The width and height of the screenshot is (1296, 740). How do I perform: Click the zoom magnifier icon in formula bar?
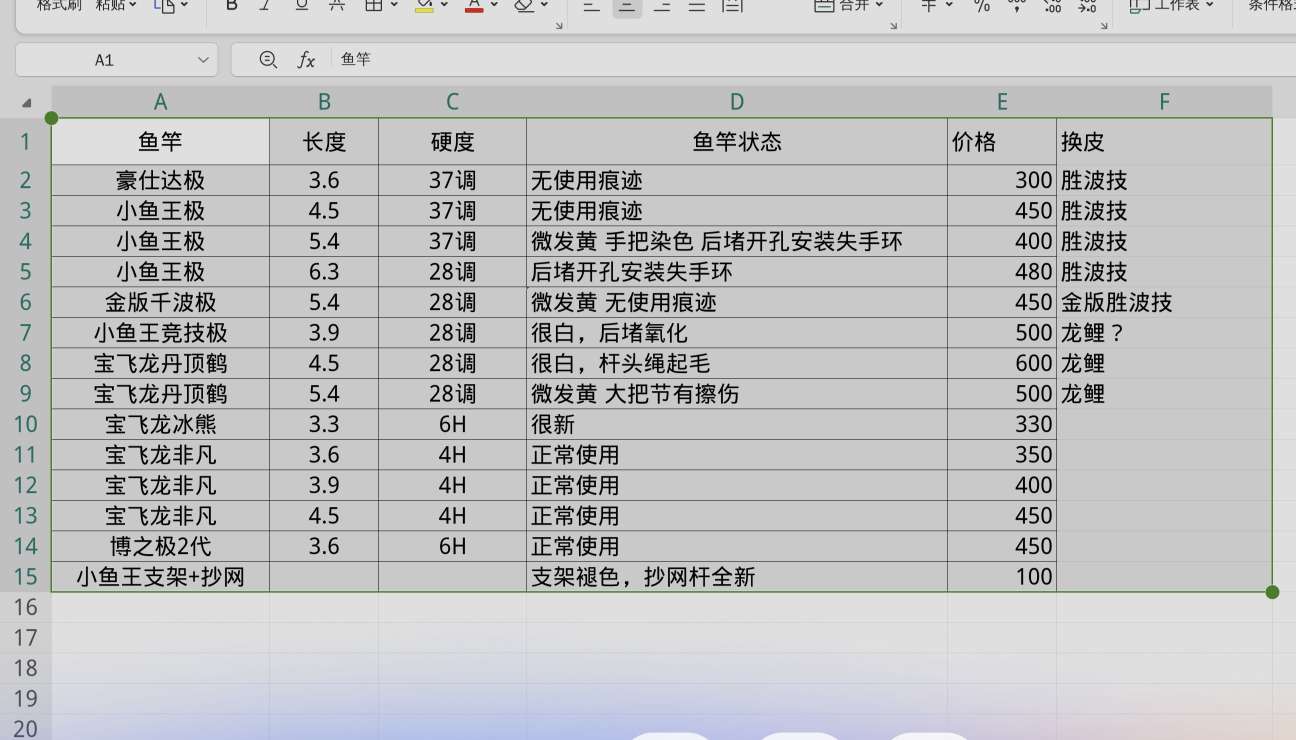(268, 60)
